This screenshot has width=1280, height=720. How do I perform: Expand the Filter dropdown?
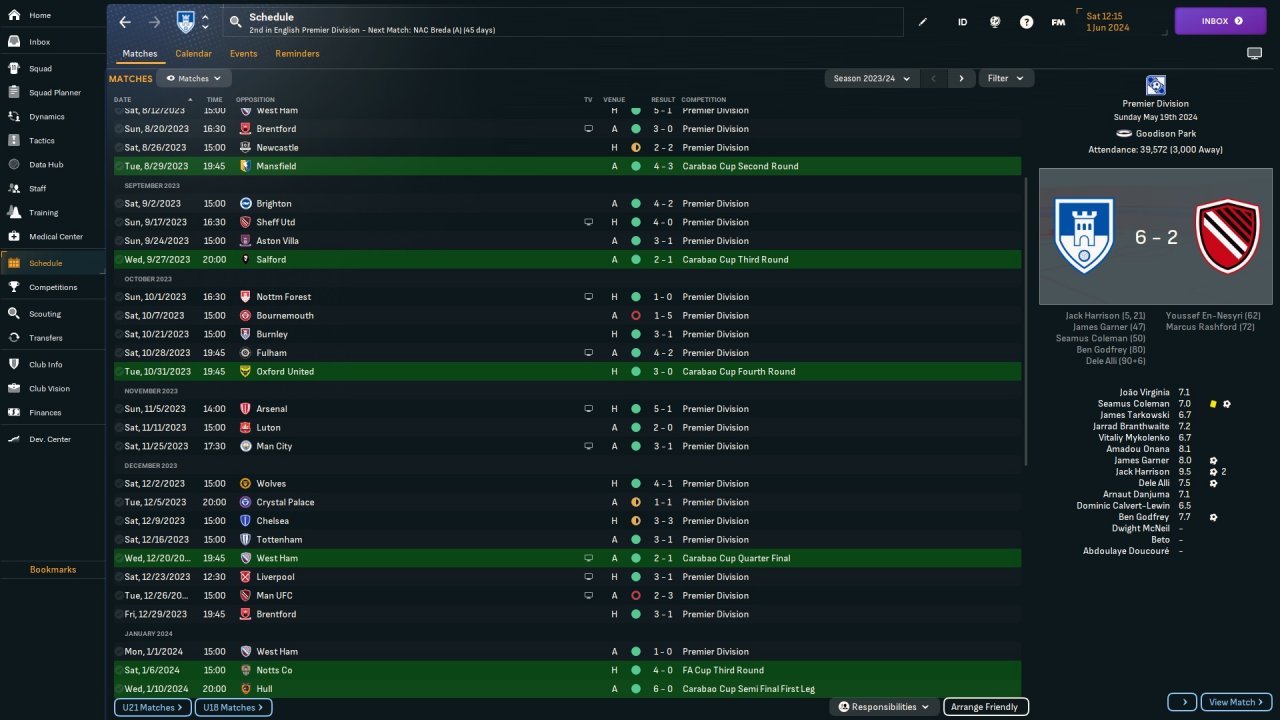point(1005,78)
